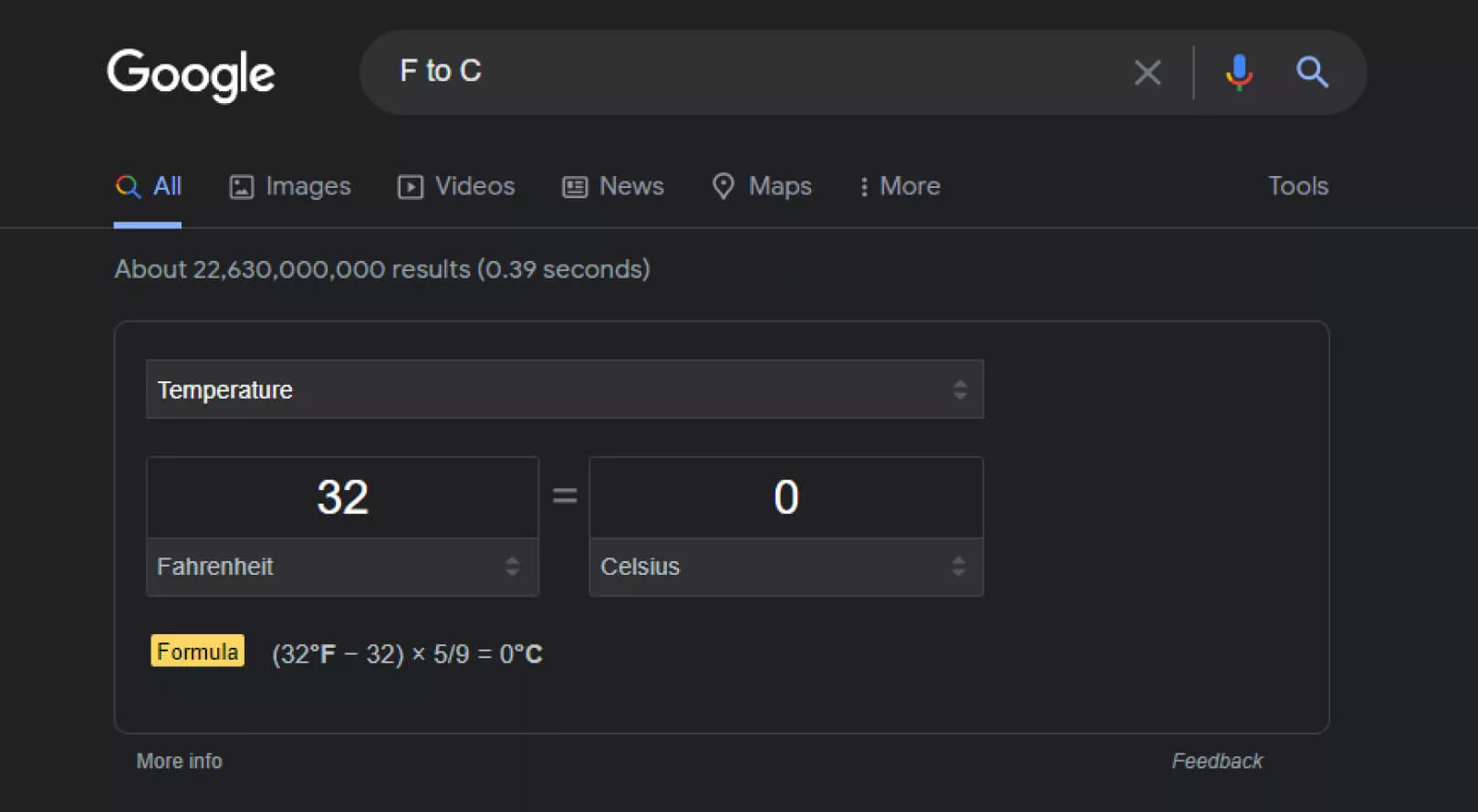Viewport: 1478px width, 812px height.
Task: Expand the More search options menu
Action: pos(900,186)
